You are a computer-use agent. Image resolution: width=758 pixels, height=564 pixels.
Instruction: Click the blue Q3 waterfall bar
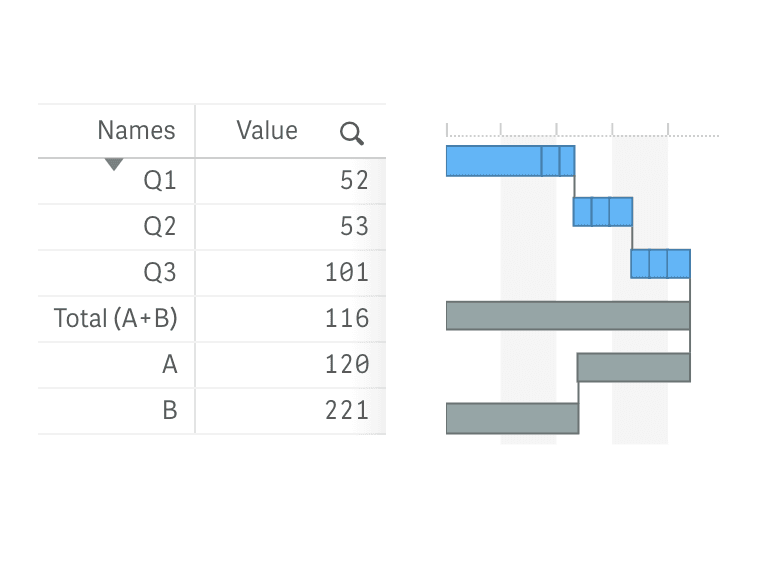(660, 264)
